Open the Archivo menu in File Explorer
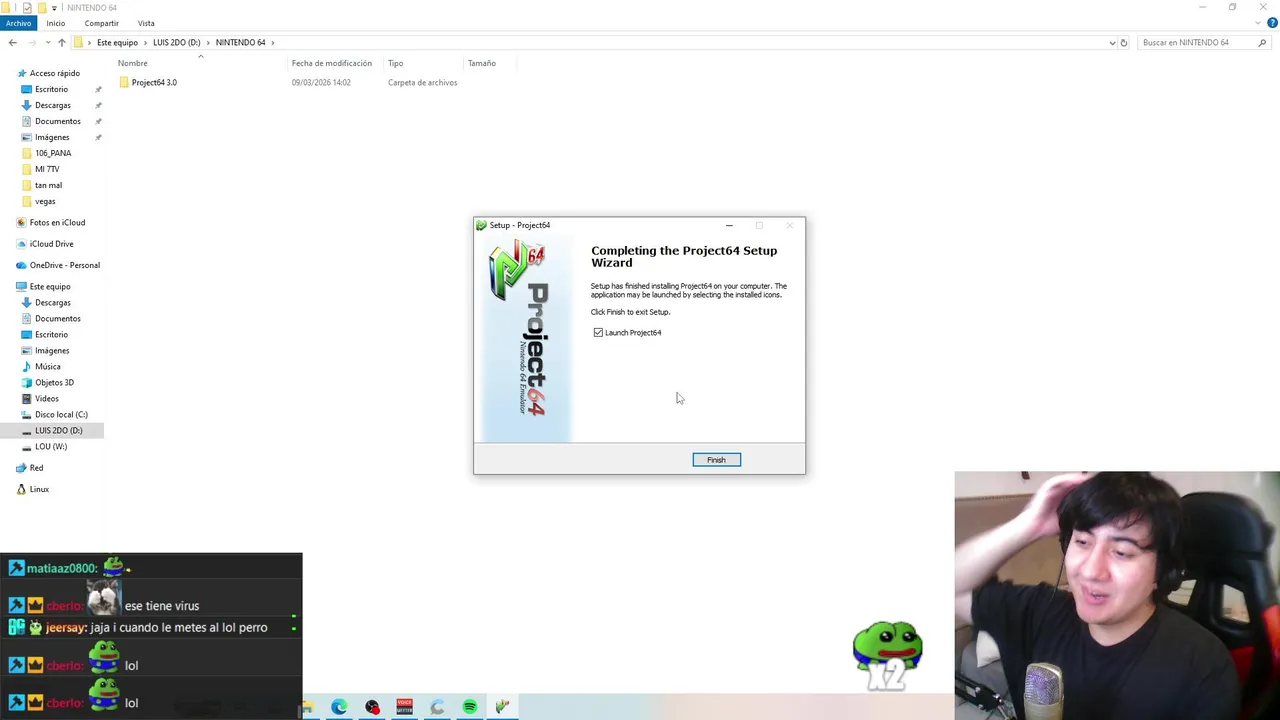This screenshot has width=1280, height=720. tap(18, 23)
